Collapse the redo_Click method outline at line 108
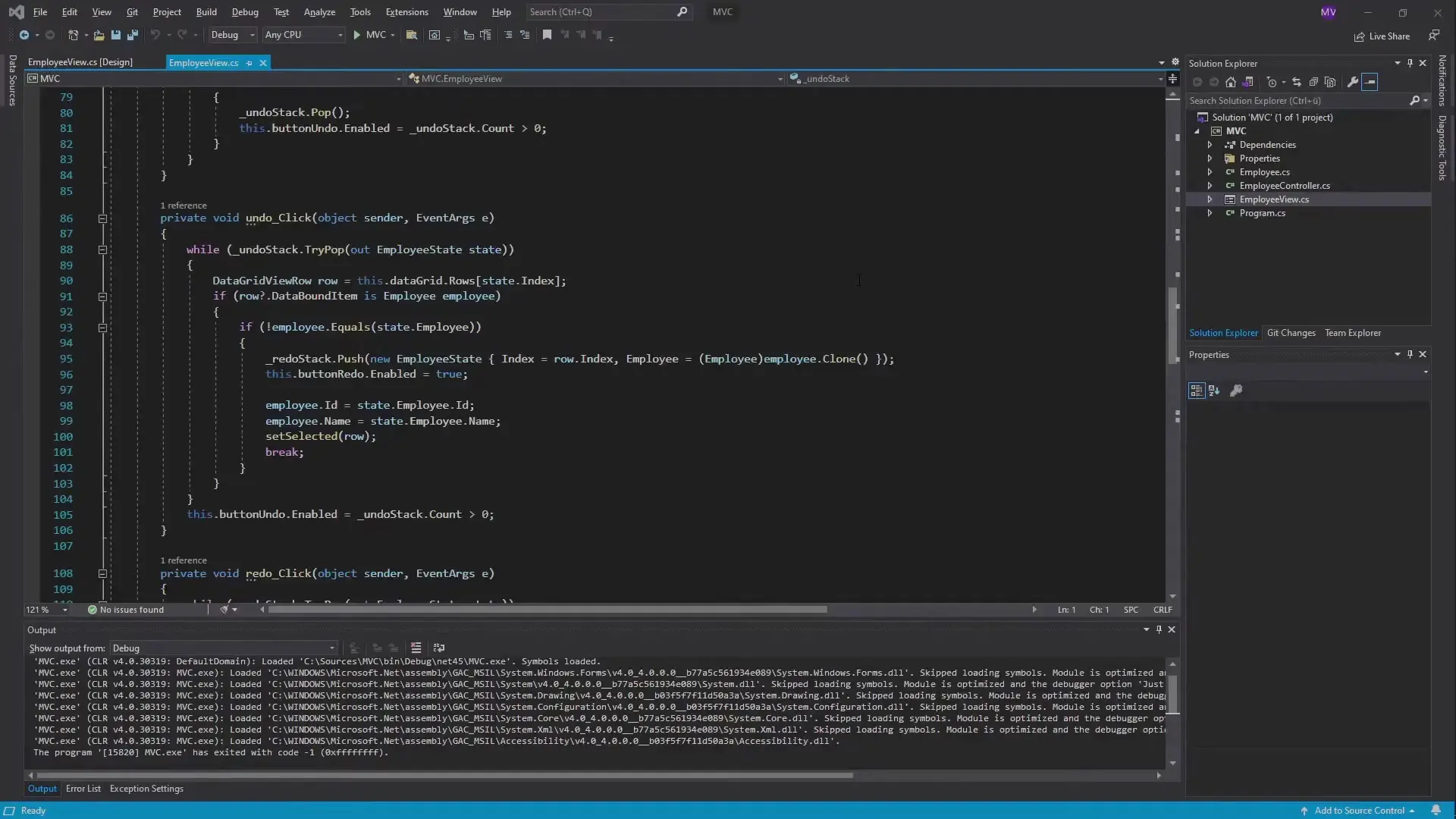The height and width of the screenshot is (819, 1456). 102,574
